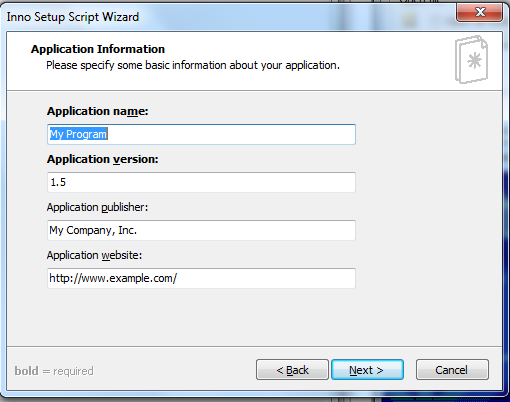
Task: Focus the Application version field showing 1.5
Action: tap(201, 182)
